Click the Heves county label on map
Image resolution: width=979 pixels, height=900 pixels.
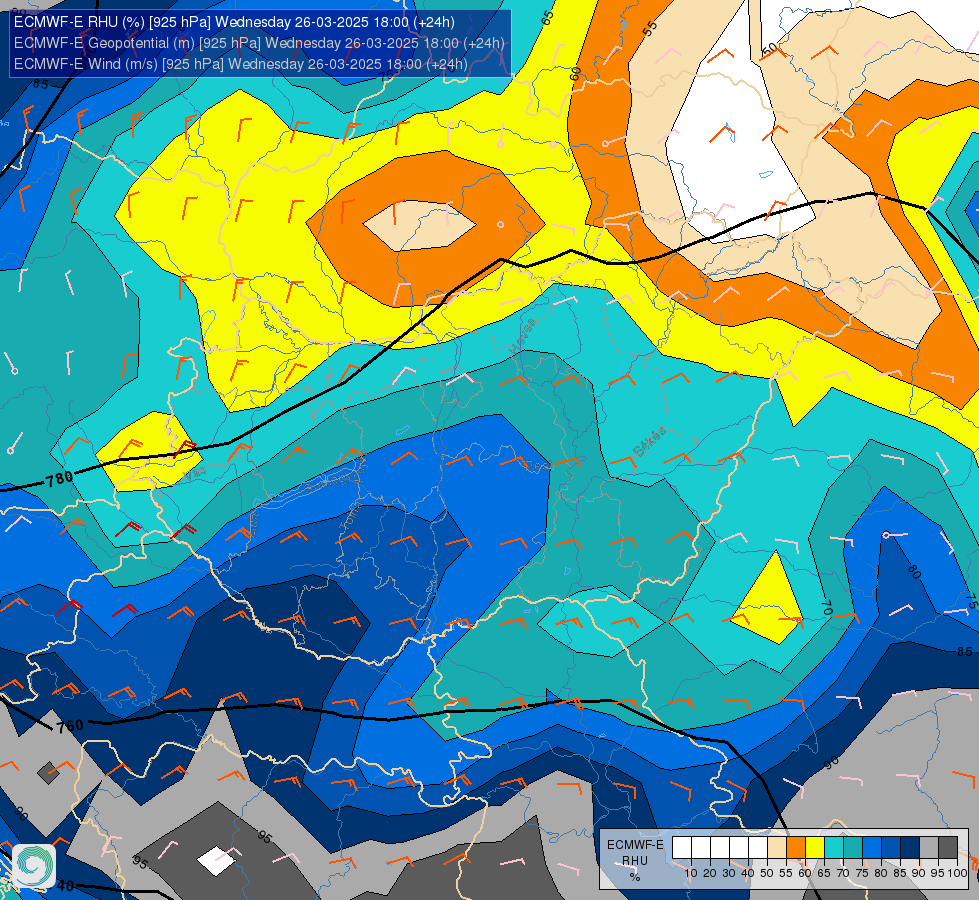523,336
